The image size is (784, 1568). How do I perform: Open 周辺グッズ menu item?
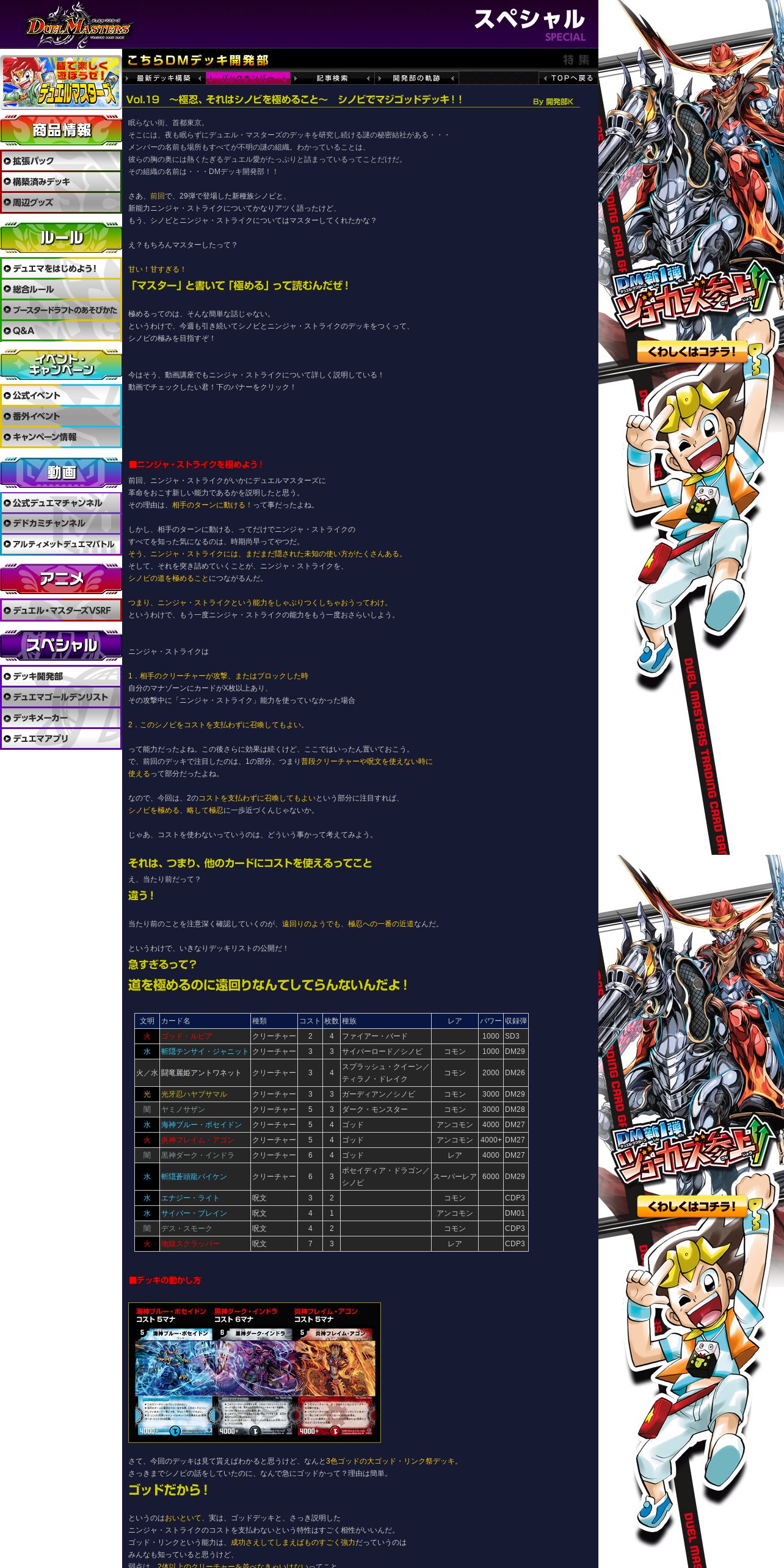tap(61, 202)
